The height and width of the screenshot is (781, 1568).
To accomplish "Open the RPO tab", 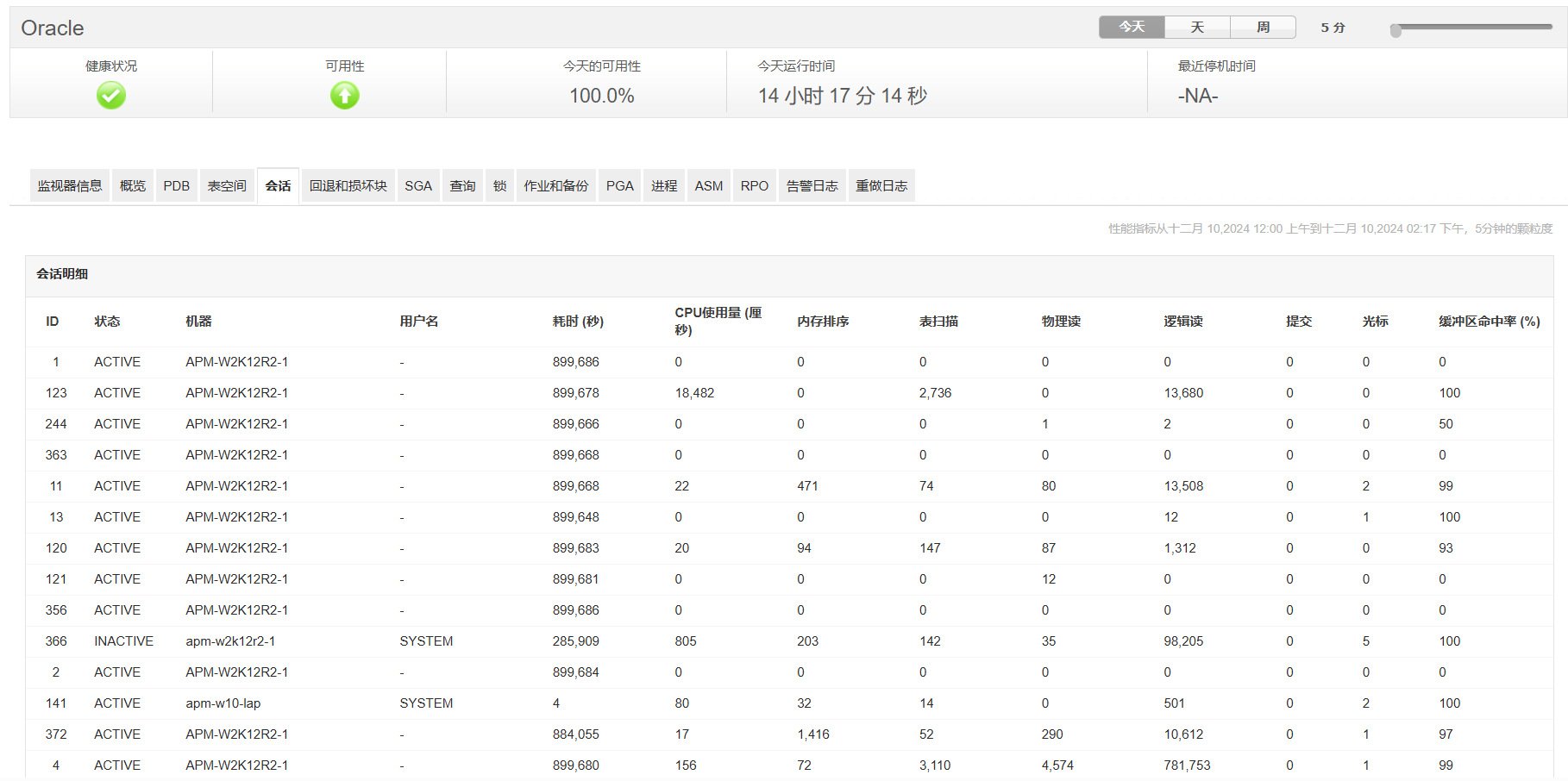I will coord(755,186).
